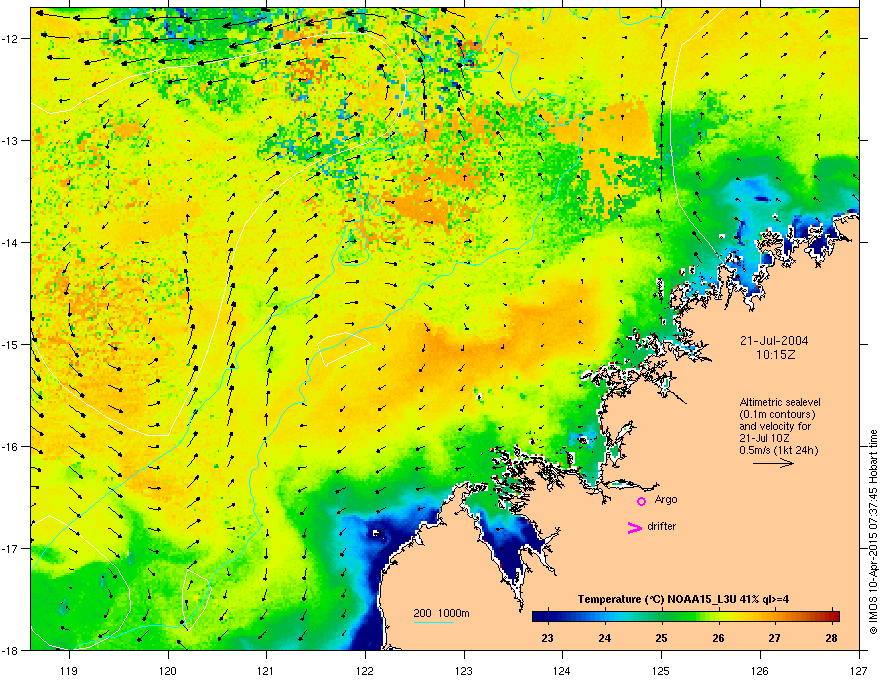Click the 0.5m/s velocity scale arrow

[x=773, y=463]
